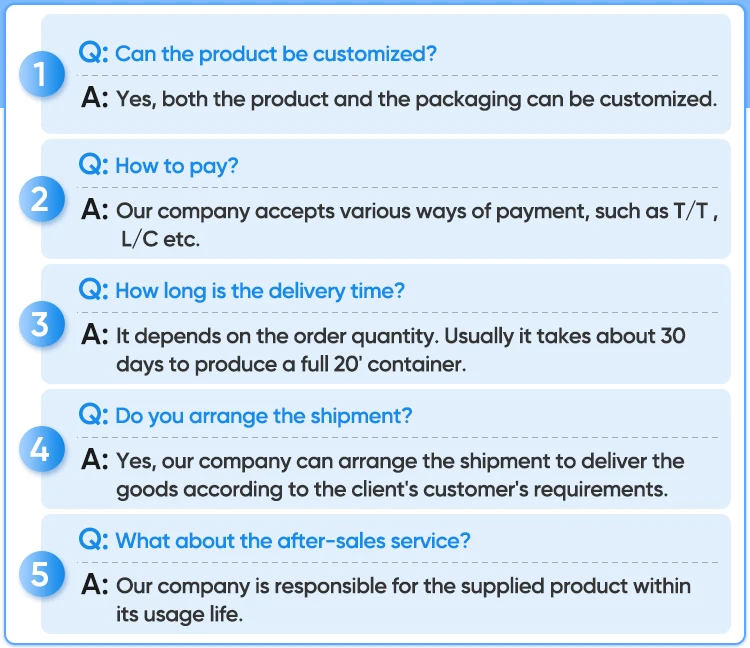Click the number 5 circle badge
This screenshot has width=750, height=648.
41,574
